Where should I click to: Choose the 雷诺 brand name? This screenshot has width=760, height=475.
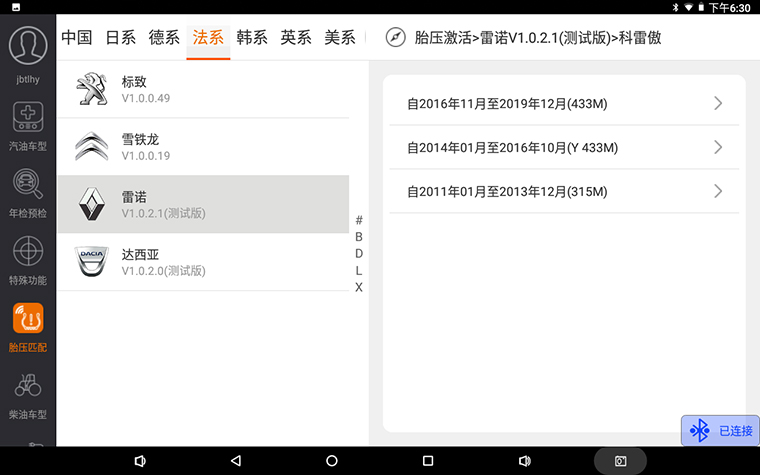tap(134, 197)
